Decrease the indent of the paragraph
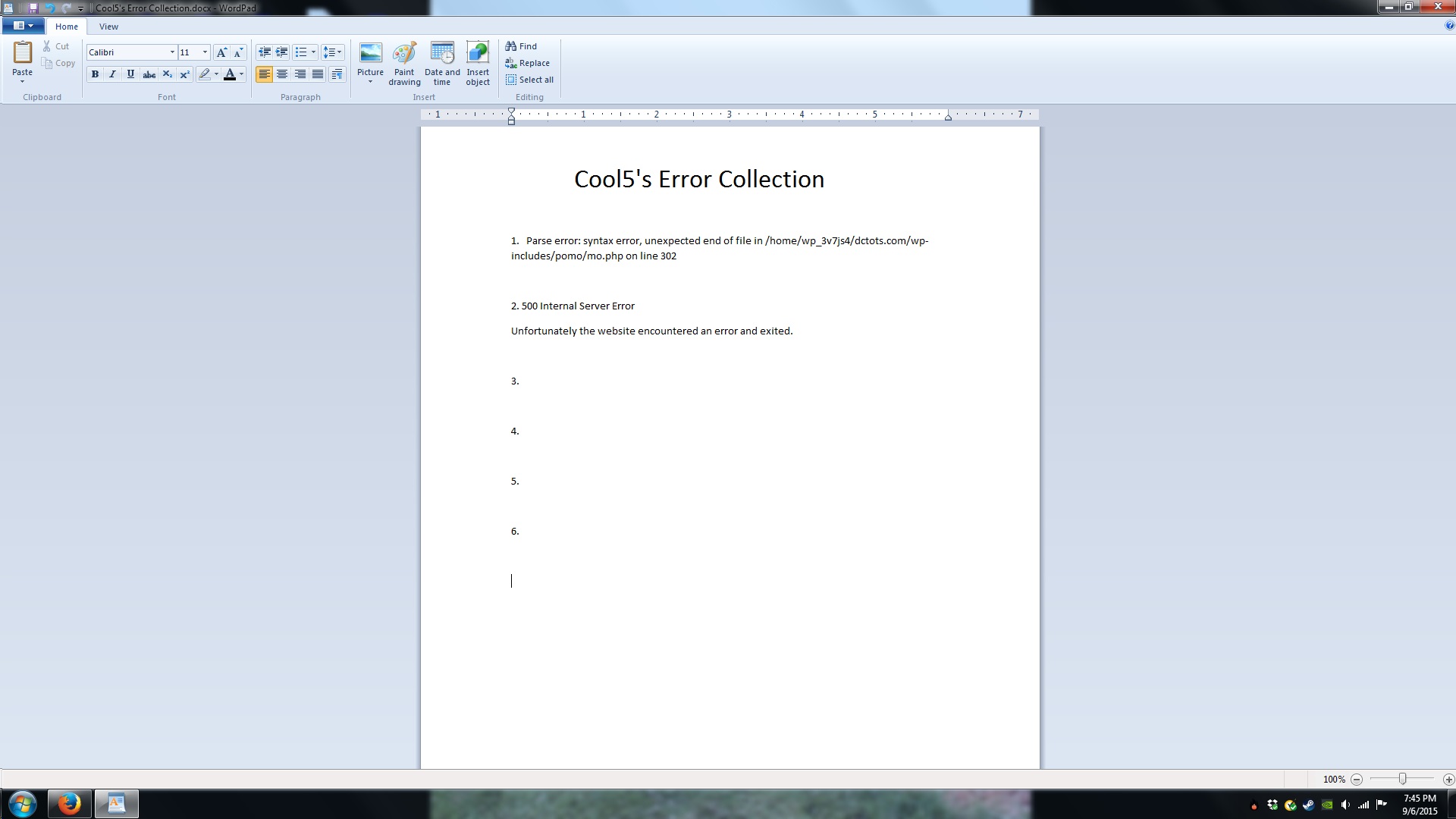 [x=264, y=52]
